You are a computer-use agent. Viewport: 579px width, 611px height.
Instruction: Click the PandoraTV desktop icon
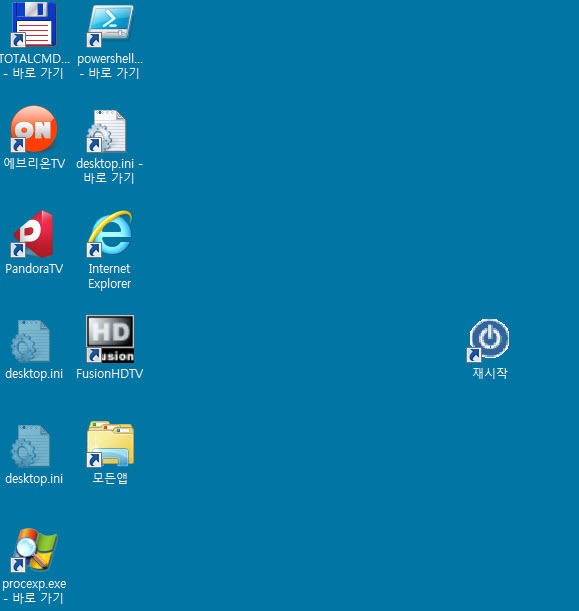click(33, 234)
